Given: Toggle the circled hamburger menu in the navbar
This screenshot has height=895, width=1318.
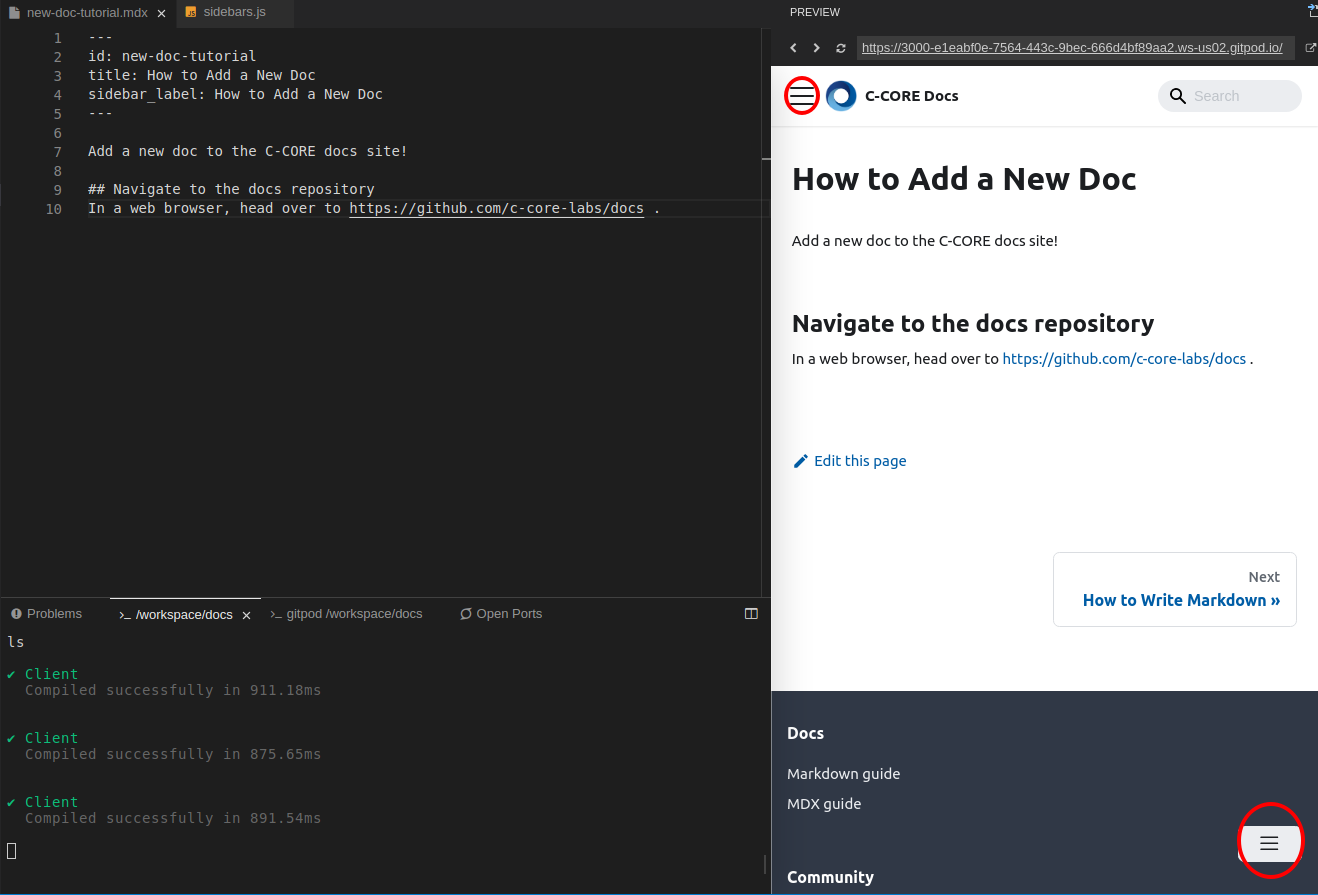Looking at the screenshot, I should 801,96.
